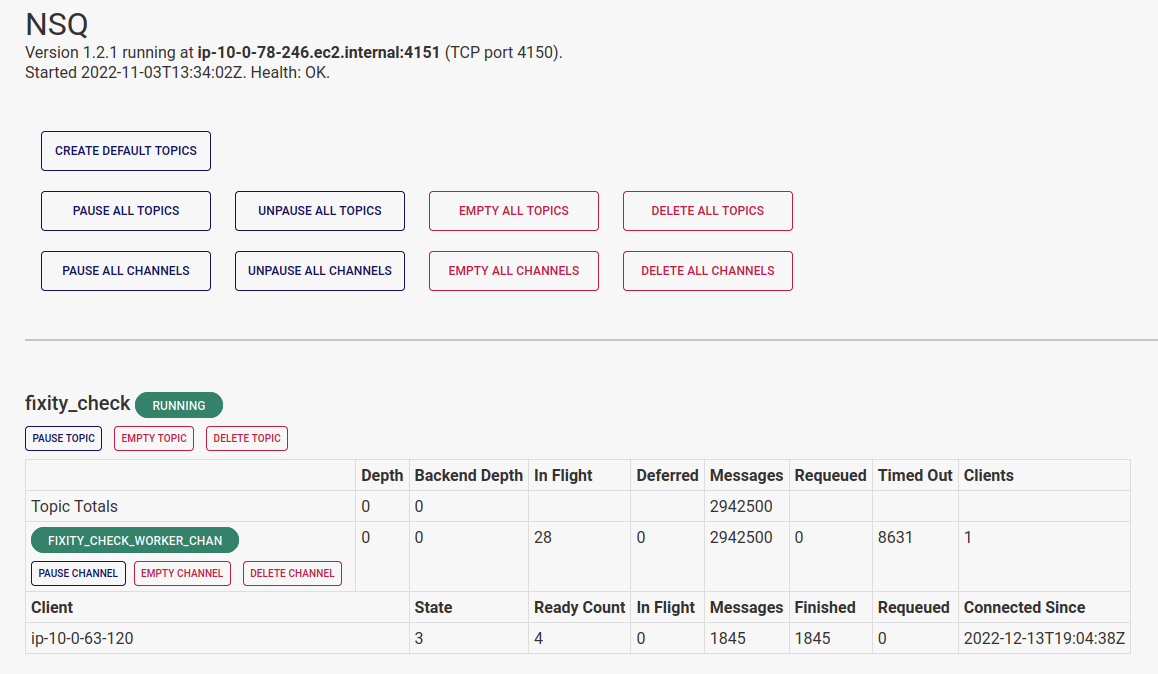The height and width of the screenshot is (674, 1158).
Task: Click the Started 2022-11-03T13:34:02Z line
Action: coord(177,72)
